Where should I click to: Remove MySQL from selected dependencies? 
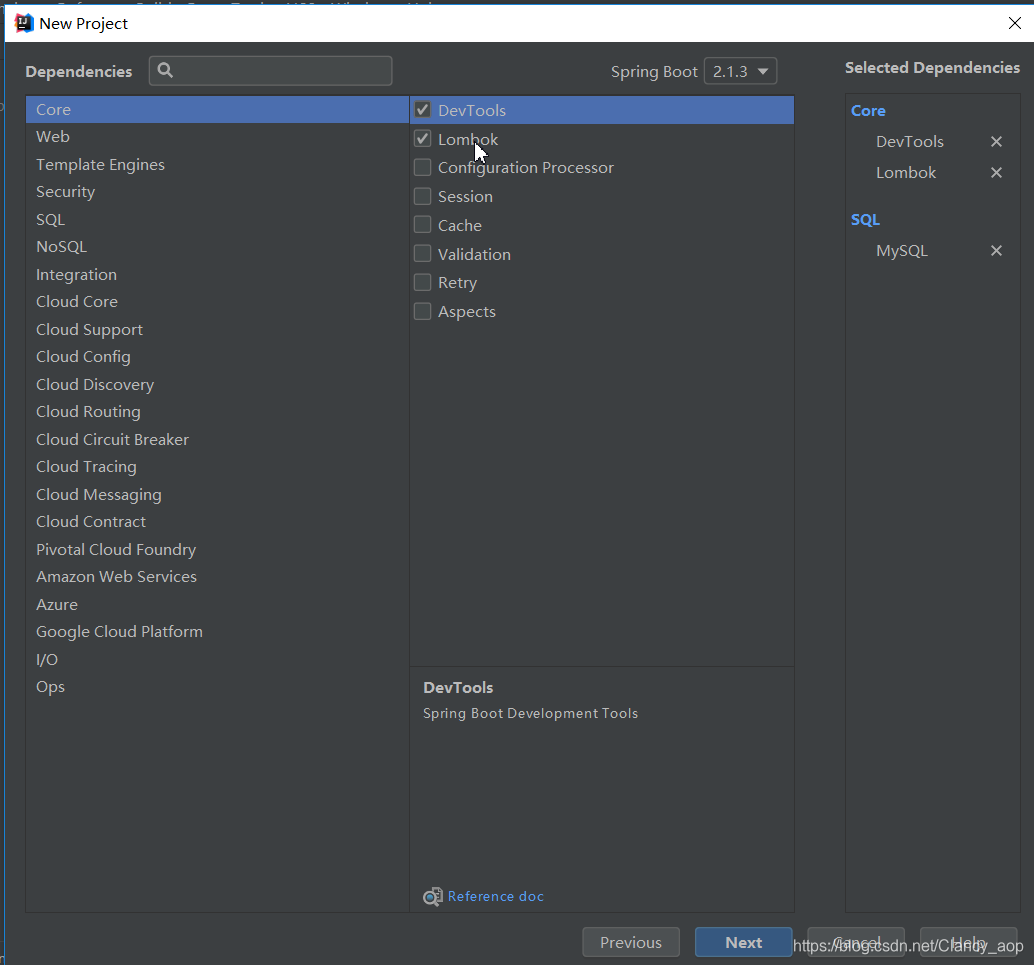tap(996, 251)
